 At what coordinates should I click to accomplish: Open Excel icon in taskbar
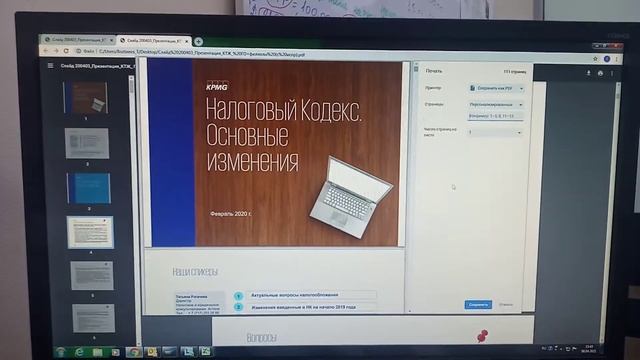pyautogui.click(x=205, y=351)
